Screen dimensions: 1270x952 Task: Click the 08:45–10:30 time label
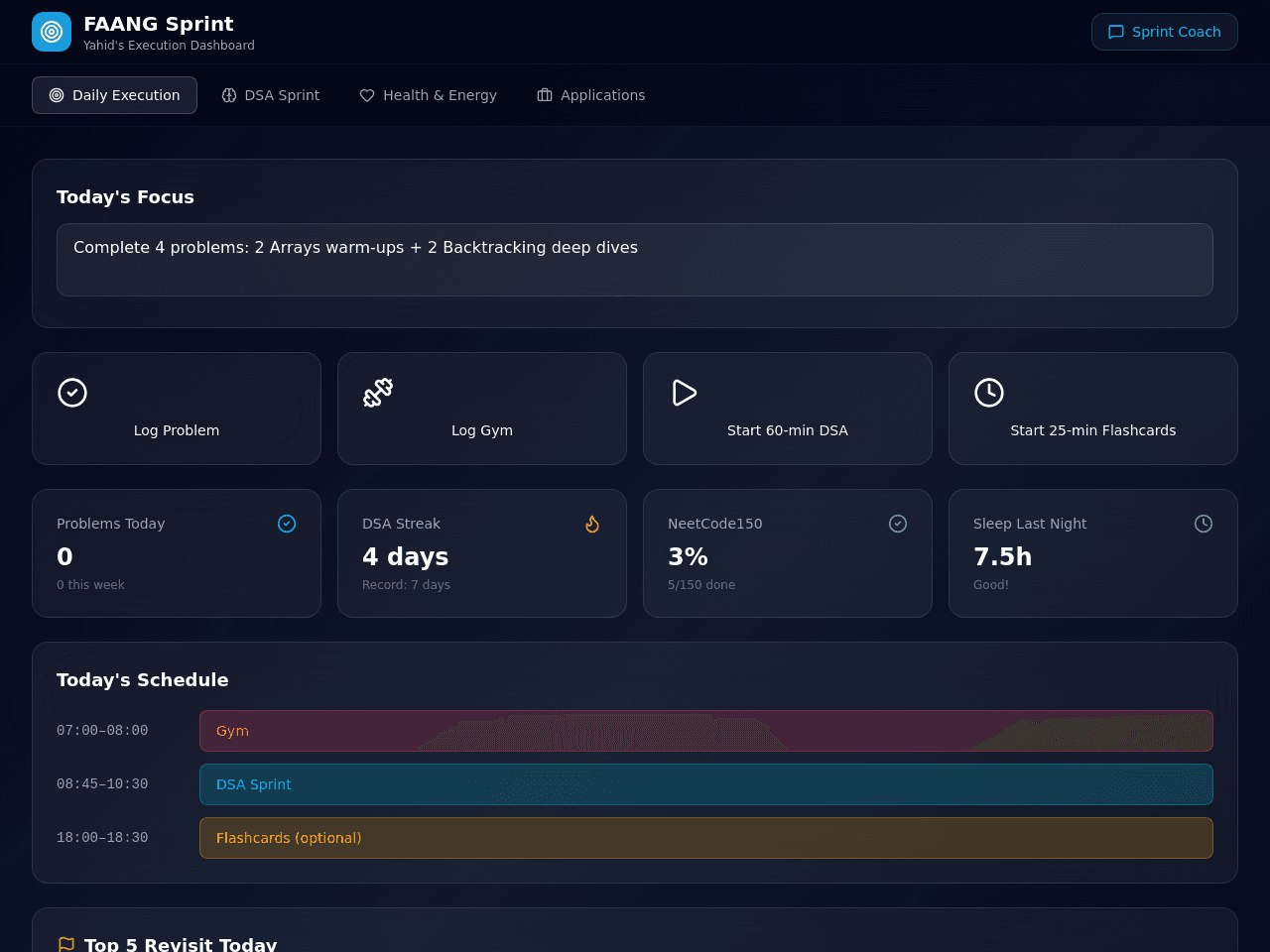[102, 784]
